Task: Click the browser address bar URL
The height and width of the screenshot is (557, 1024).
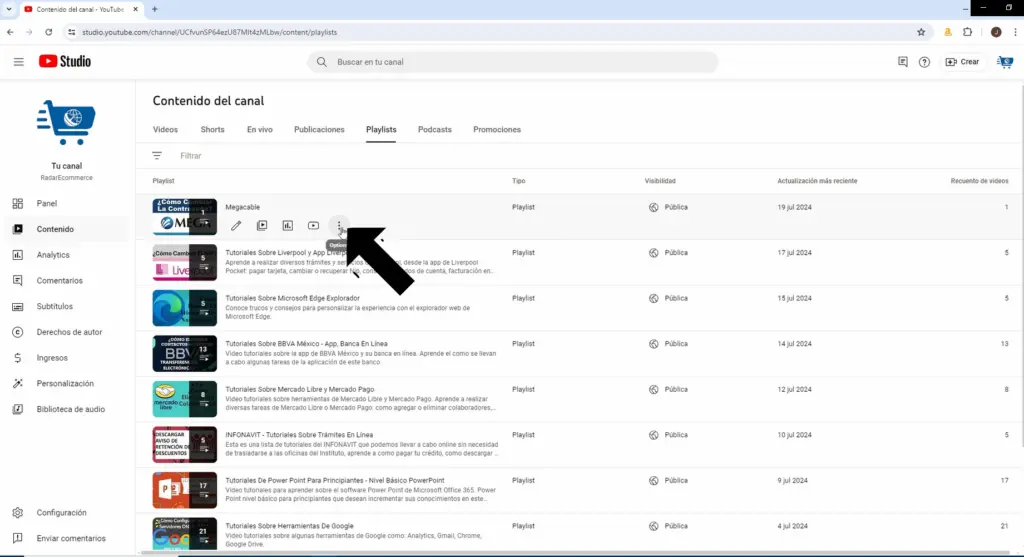Action: point(209,32)
